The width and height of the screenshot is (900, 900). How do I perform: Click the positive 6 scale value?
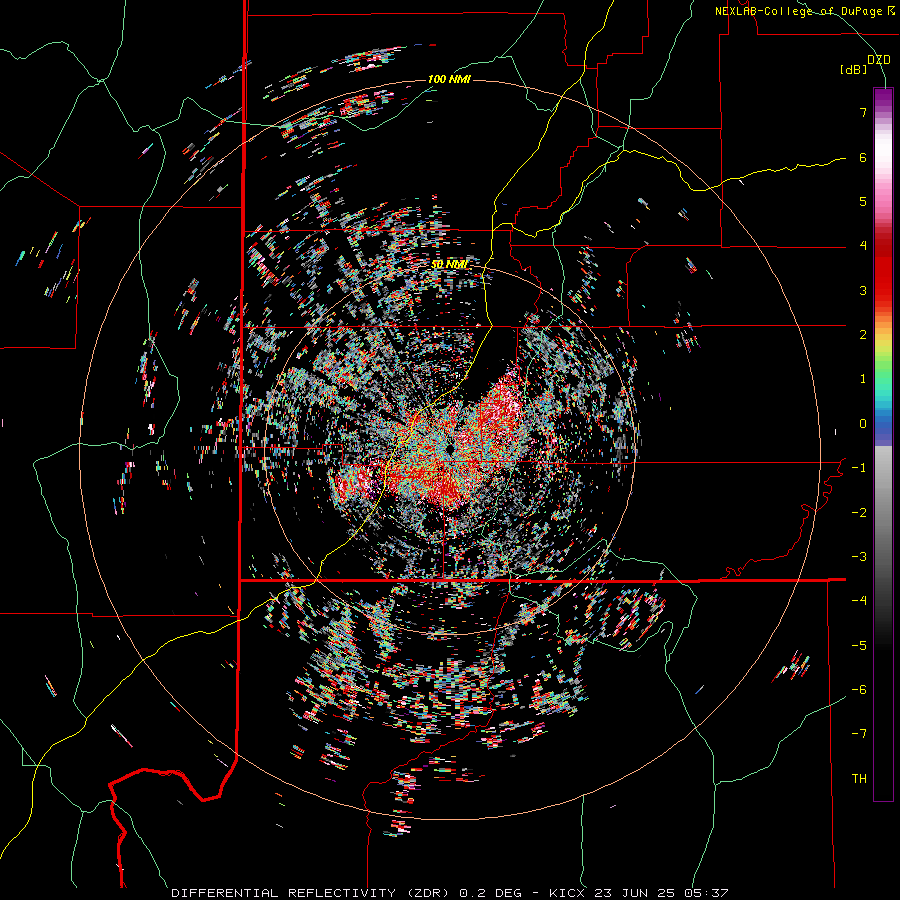(863, 157)
